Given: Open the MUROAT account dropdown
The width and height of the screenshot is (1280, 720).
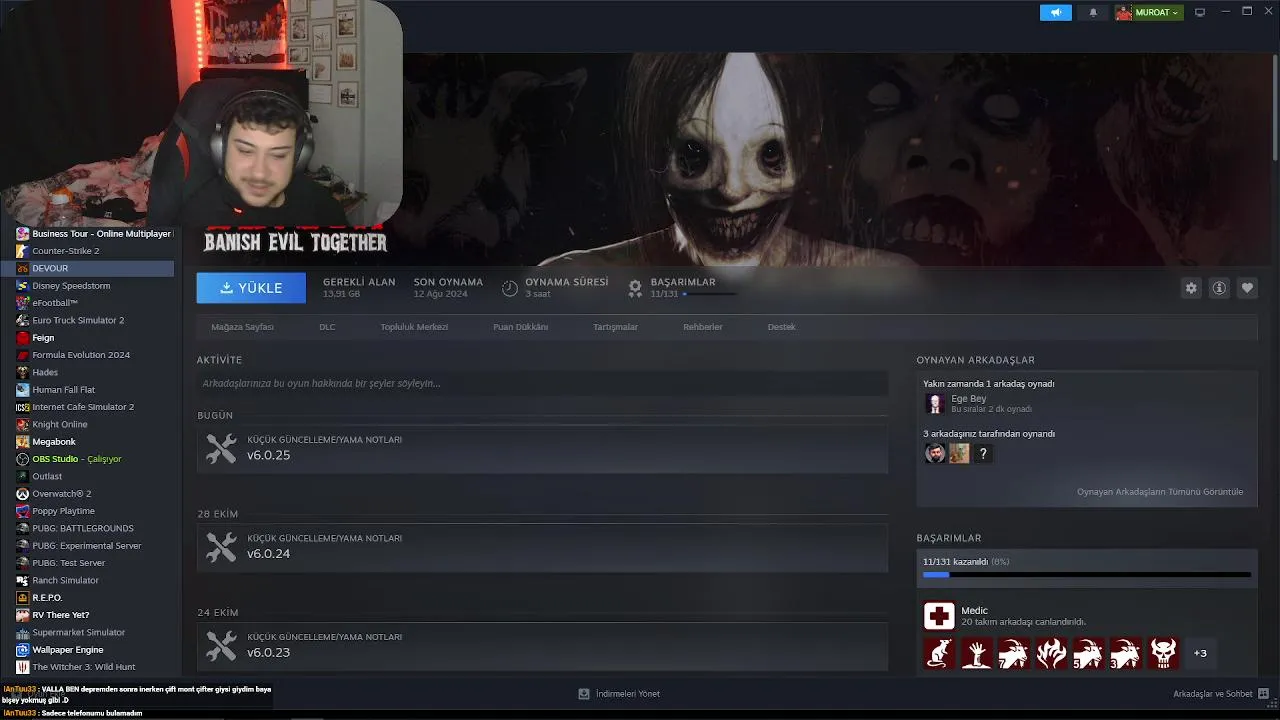Looking at the screenshot, I should point(1150,12).
